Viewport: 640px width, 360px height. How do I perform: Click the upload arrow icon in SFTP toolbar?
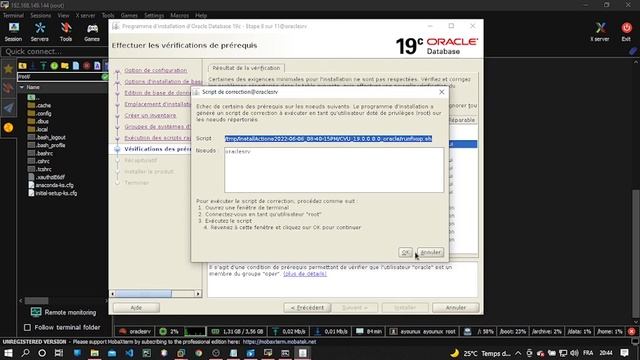(43, 66)
